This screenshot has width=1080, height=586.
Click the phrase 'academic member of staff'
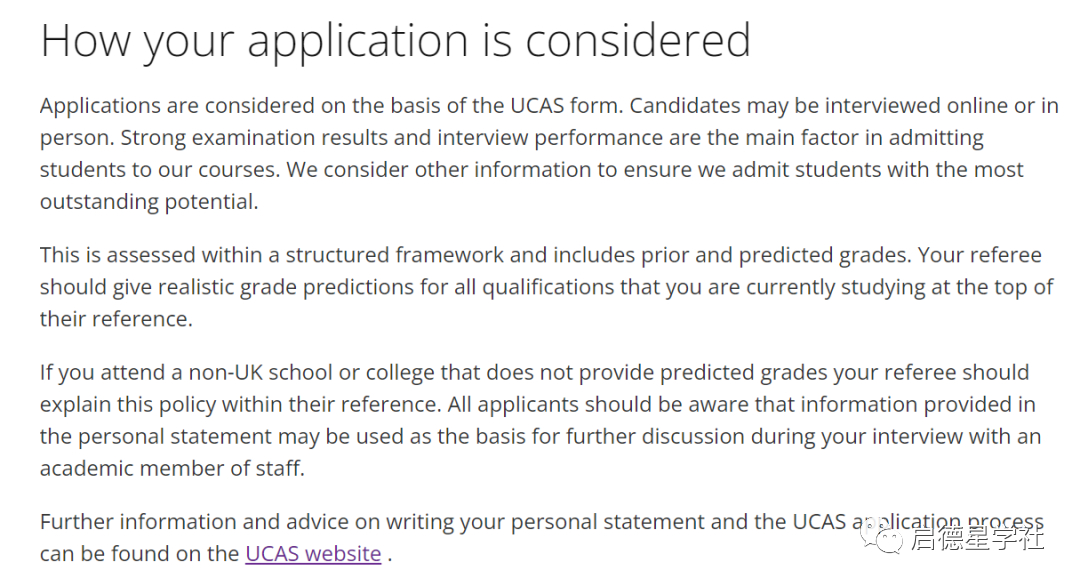(172, 468)
